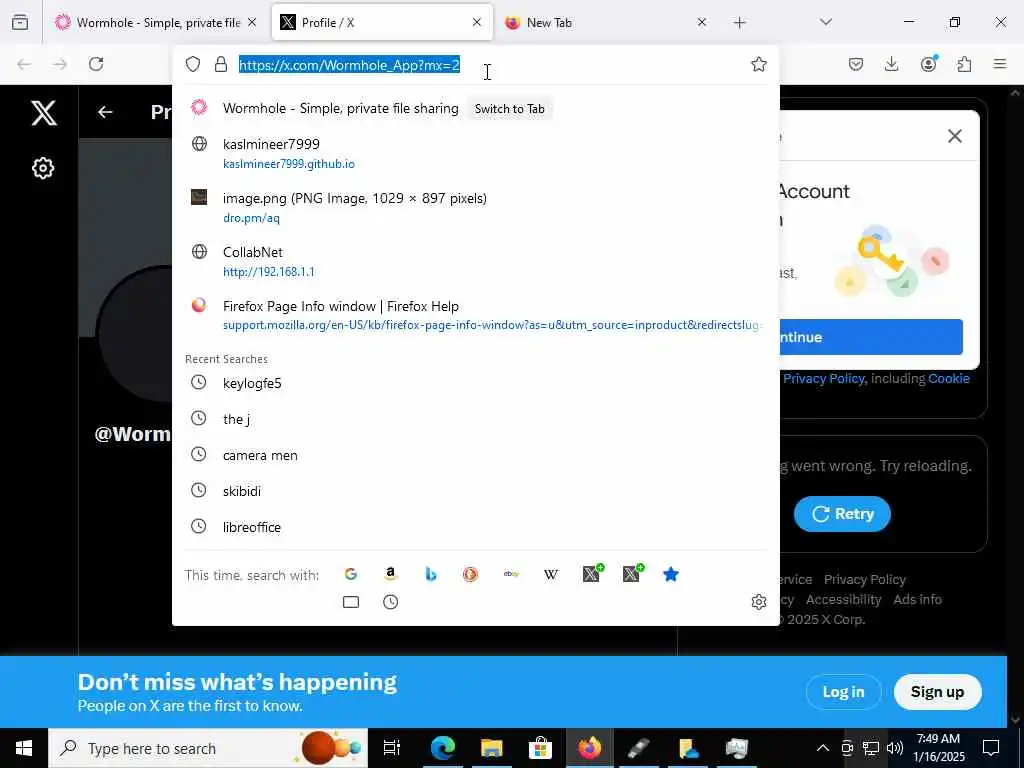Viewport: 1024px width, 768px height.
Task: Switch to the Wormhole file sharing tab
Action: pyautogui.click(x=157, y=22)
